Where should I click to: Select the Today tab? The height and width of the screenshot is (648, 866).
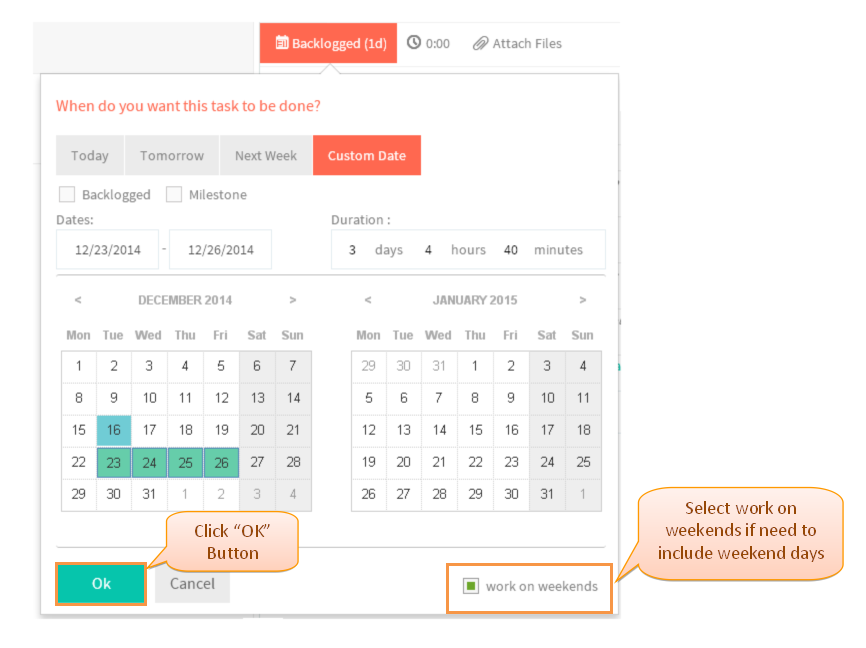pyautogui.click(x=89, y=155)
